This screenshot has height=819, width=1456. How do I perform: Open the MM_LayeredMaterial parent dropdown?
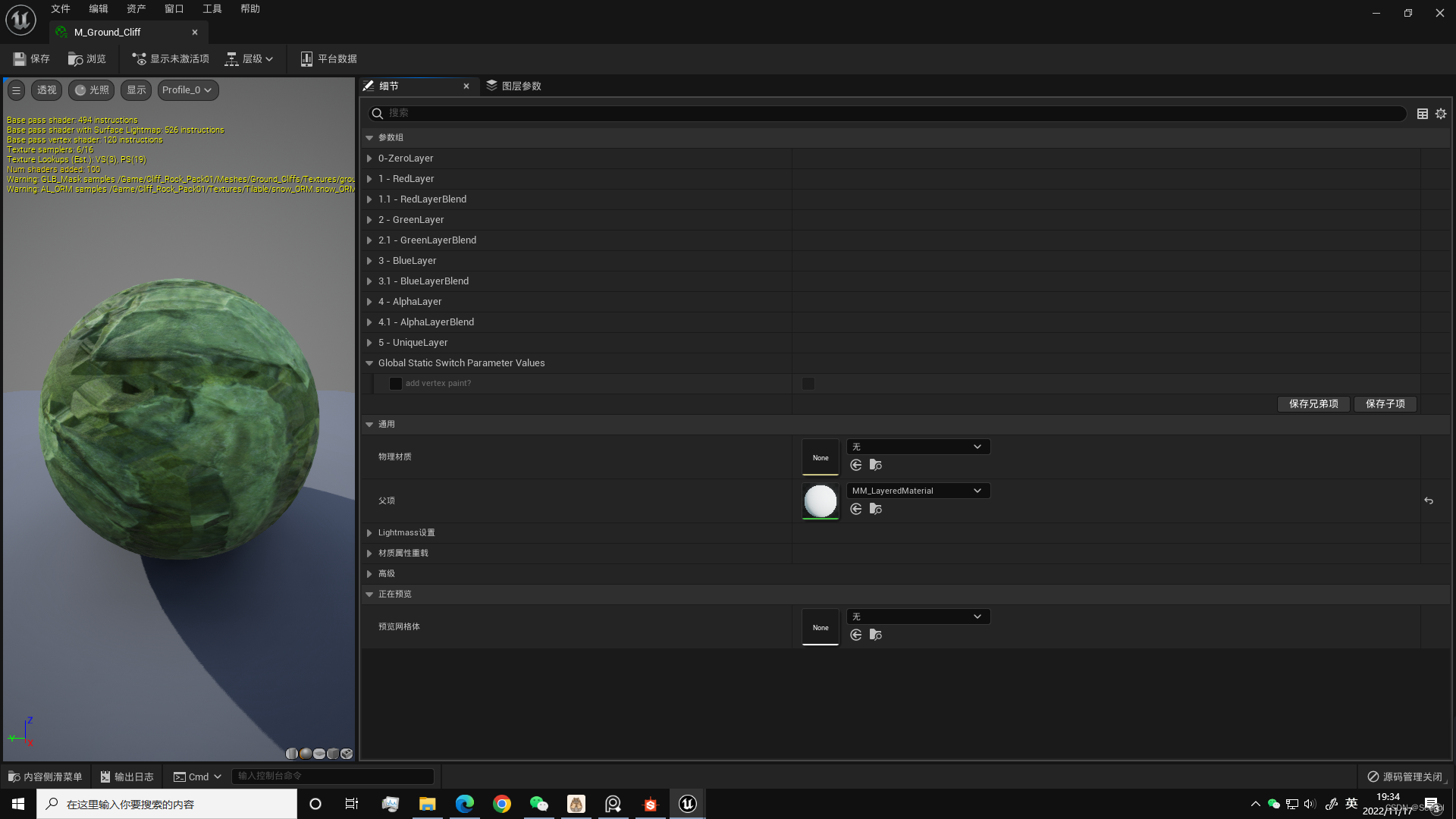(x=918, y=491)
